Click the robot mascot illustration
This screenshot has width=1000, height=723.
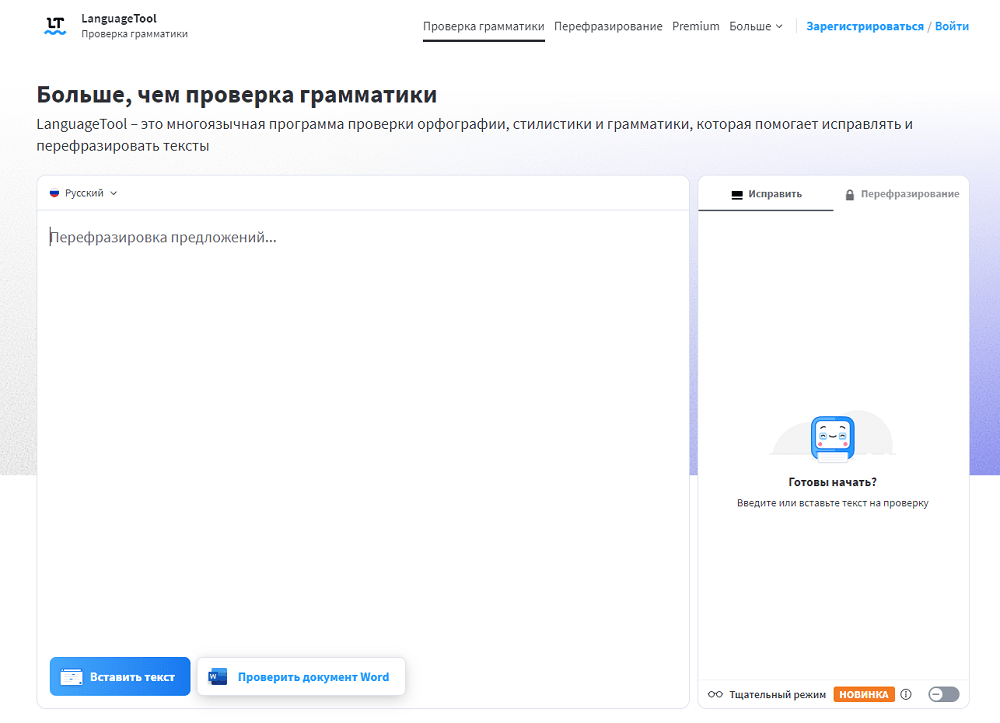point(833,436)
